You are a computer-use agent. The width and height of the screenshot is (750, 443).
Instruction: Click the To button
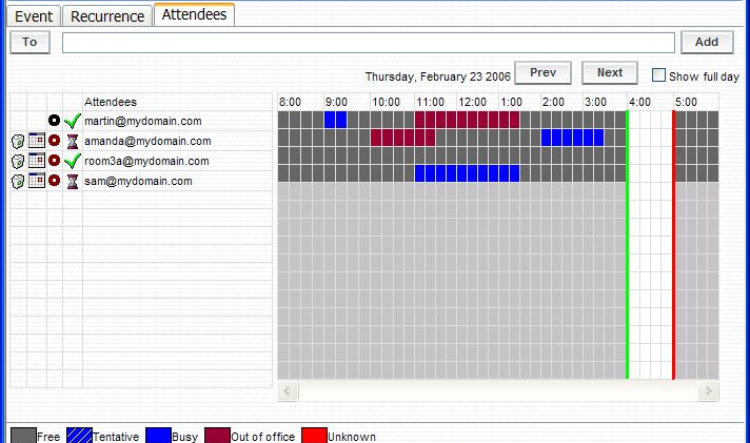(x=30, y=42)
